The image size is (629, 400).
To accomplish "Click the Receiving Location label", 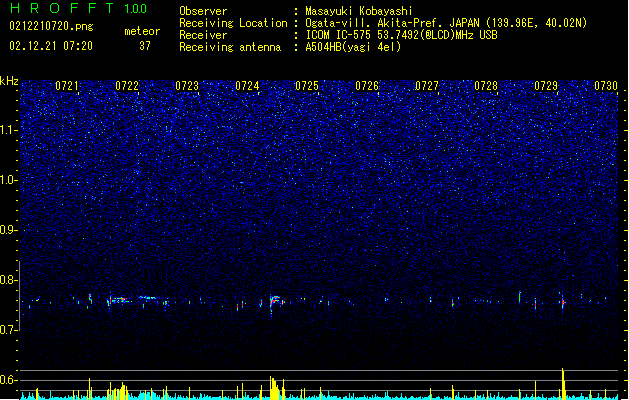I will [233, 23].
